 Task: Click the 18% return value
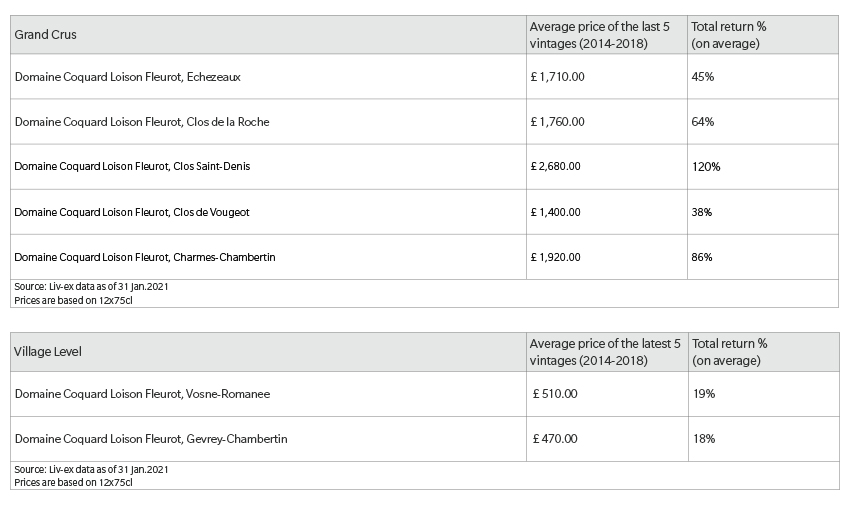tap(704, 439)
